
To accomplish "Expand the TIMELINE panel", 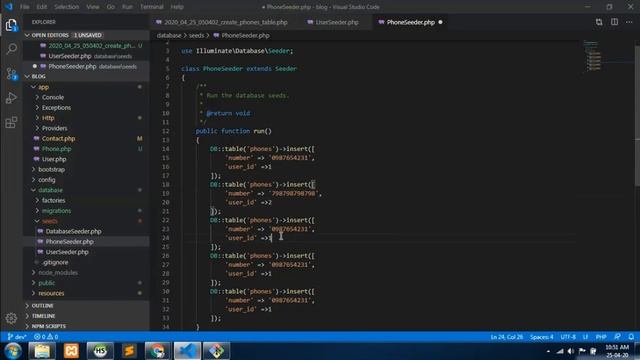I will click(x=86, y=316).
